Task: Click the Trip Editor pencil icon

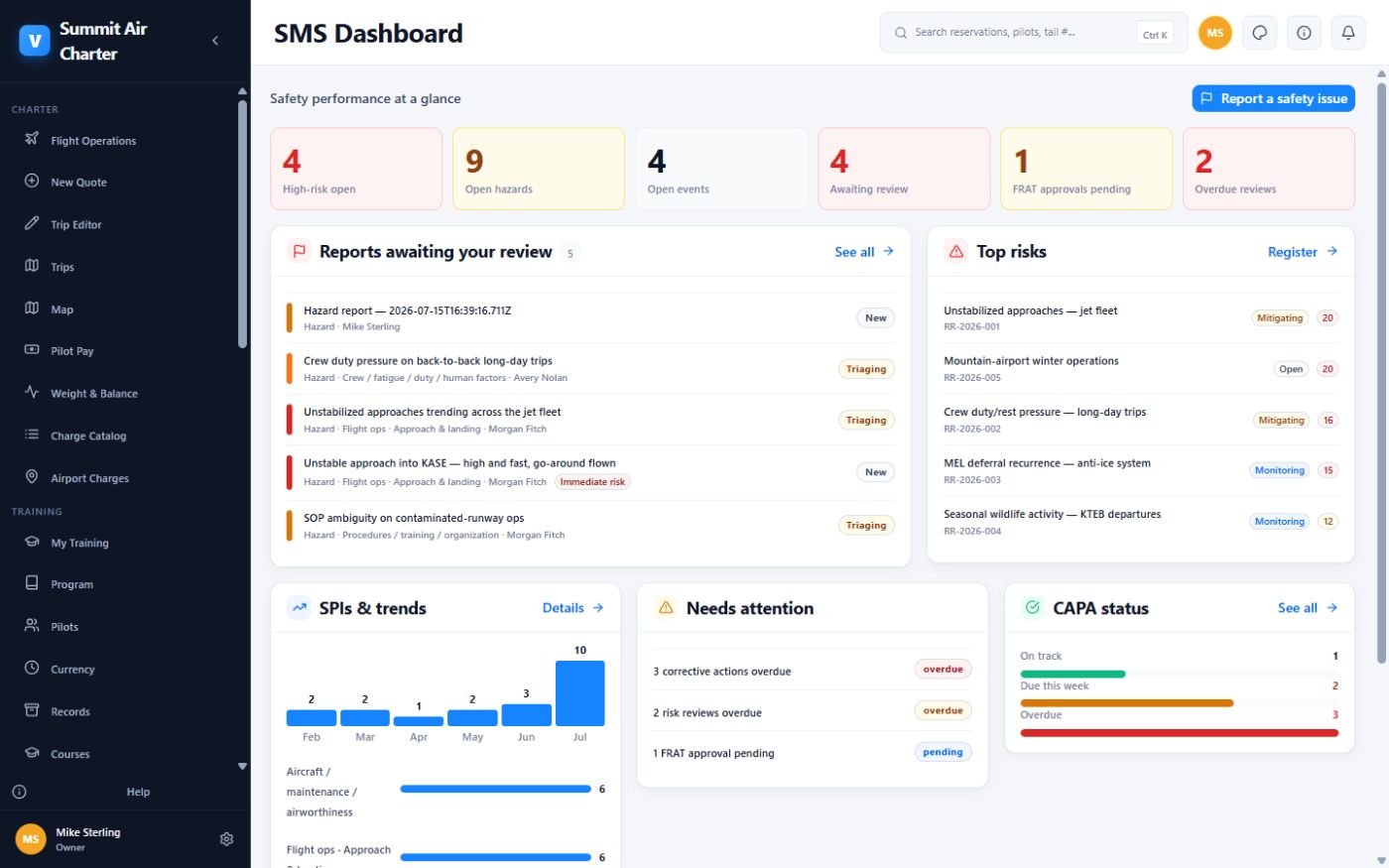Action: coord(32,224)
